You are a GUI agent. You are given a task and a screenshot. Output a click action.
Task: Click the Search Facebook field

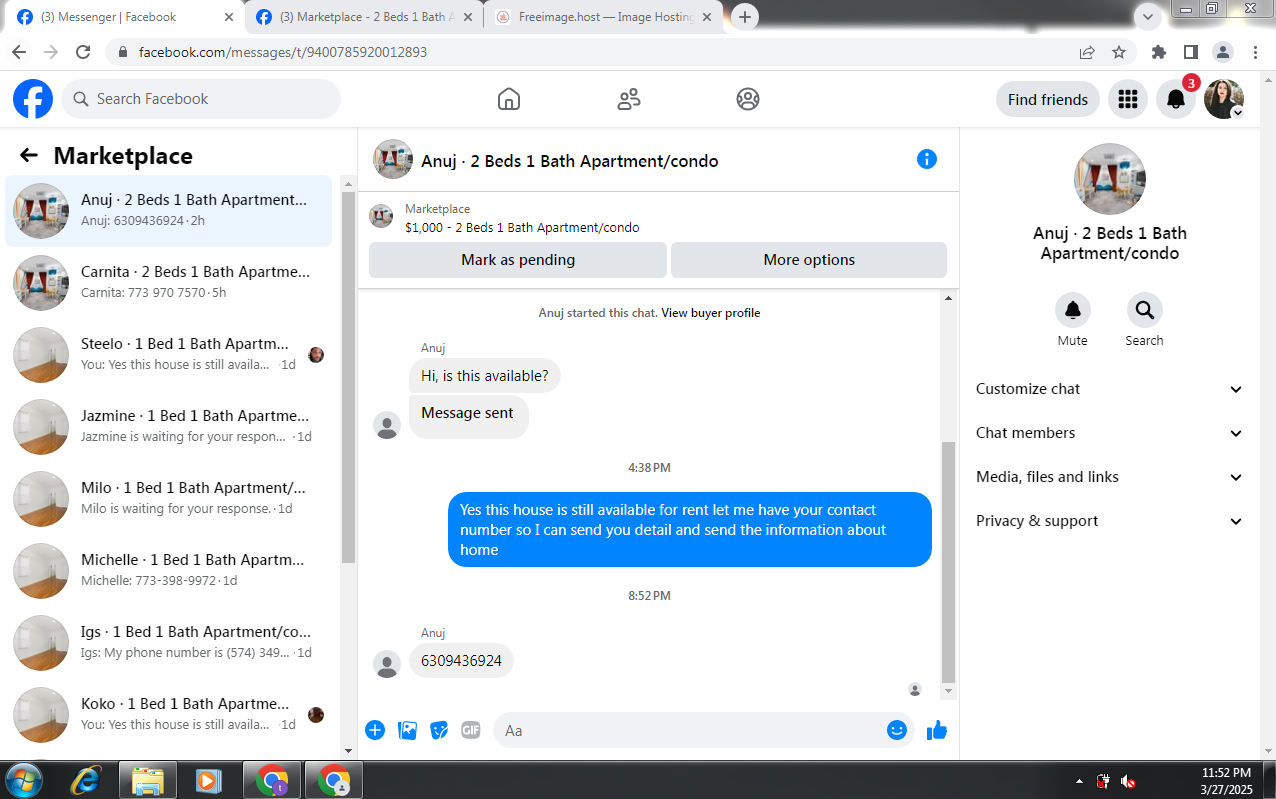201,99
